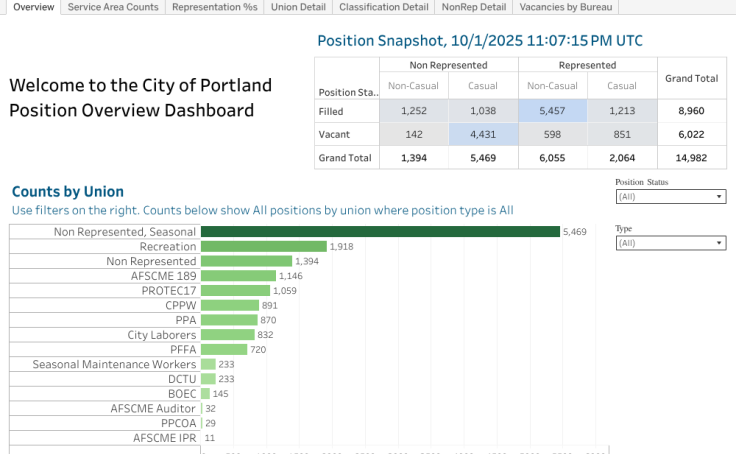
Task: Click the Position Status column header
Action: tap(347, 92)
